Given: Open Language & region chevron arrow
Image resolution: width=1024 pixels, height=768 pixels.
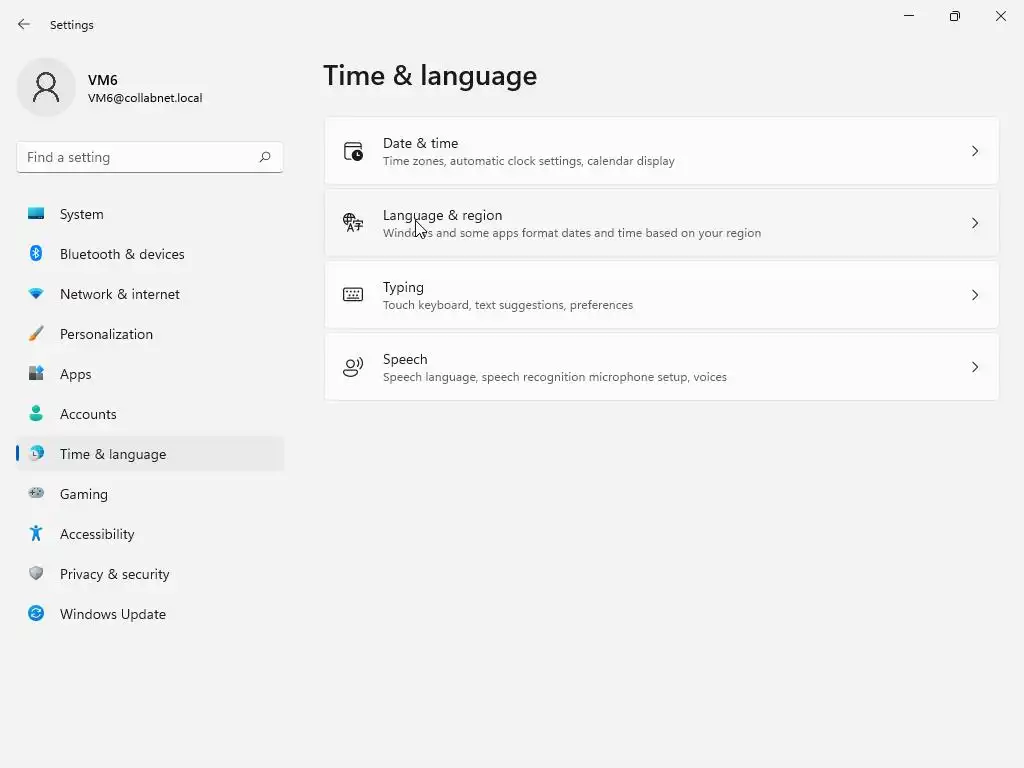Looking at the screenshot, I should tap(975, 223).
